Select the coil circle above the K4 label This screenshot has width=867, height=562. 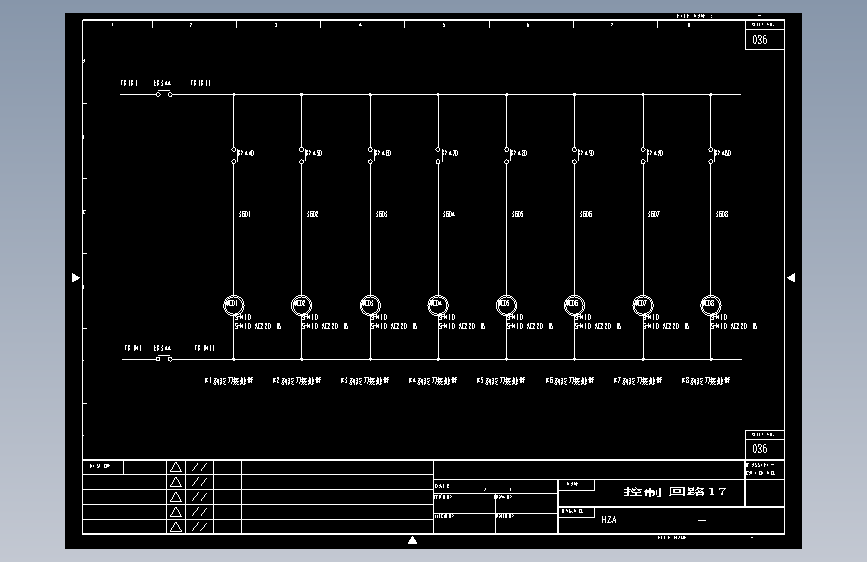438,305
